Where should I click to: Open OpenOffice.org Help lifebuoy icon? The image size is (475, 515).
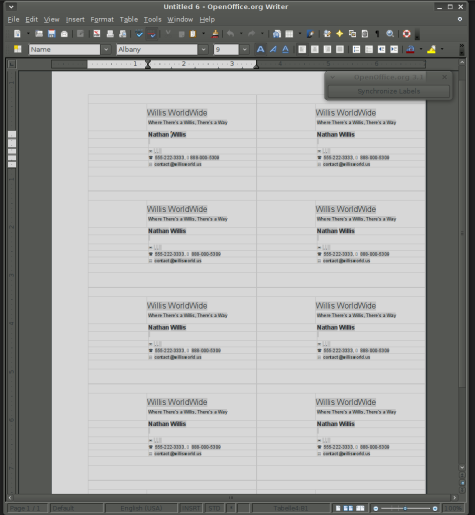pyautogui.click(x=406, y=34)
